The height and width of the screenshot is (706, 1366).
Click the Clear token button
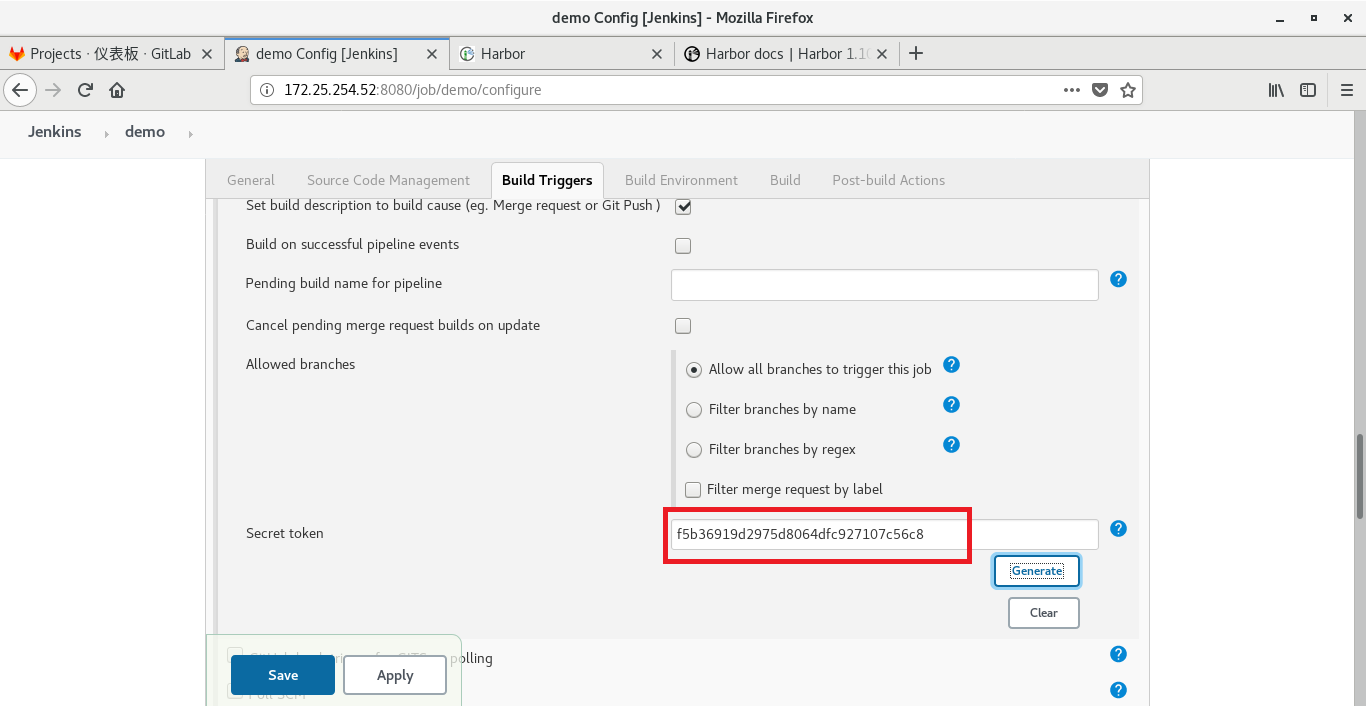pyautogui.click(x=1043, y=613)
